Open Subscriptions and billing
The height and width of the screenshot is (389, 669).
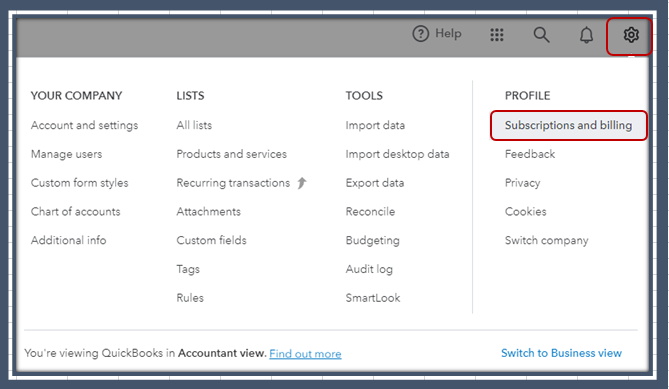pyautogui.click(x=568, y=125)
